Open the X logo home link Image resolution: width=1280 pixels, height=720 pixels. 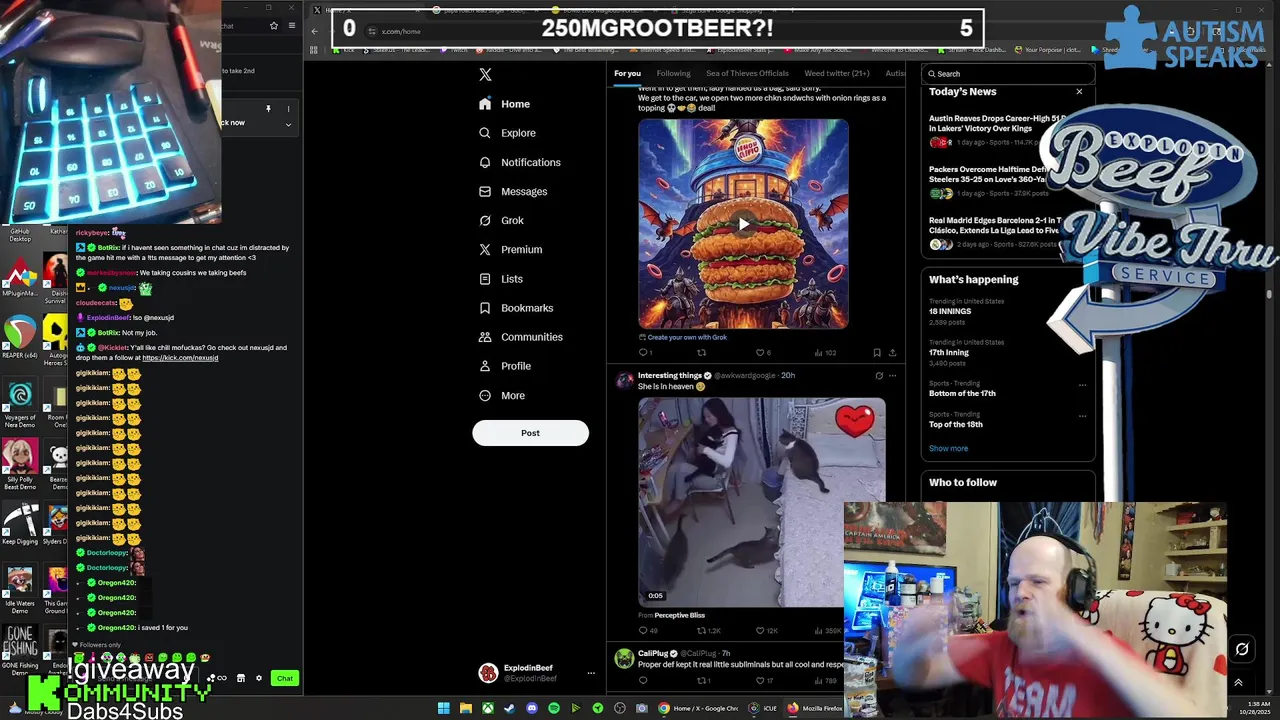click(485, 74)
